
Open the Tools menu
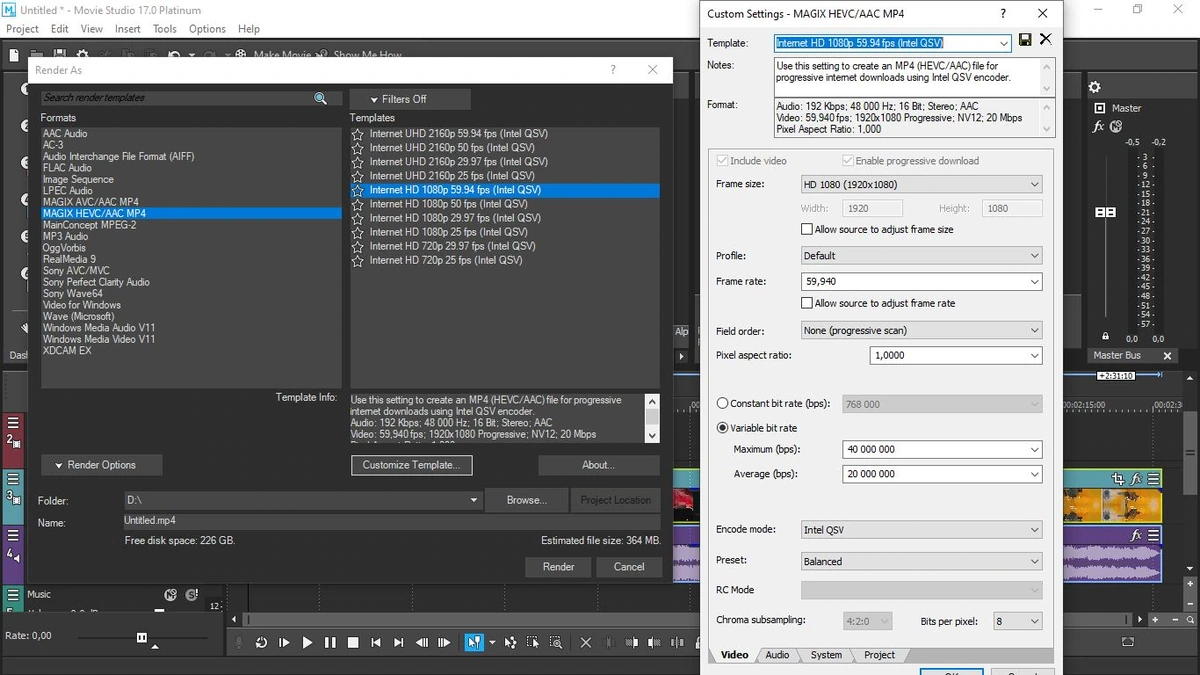165,29
